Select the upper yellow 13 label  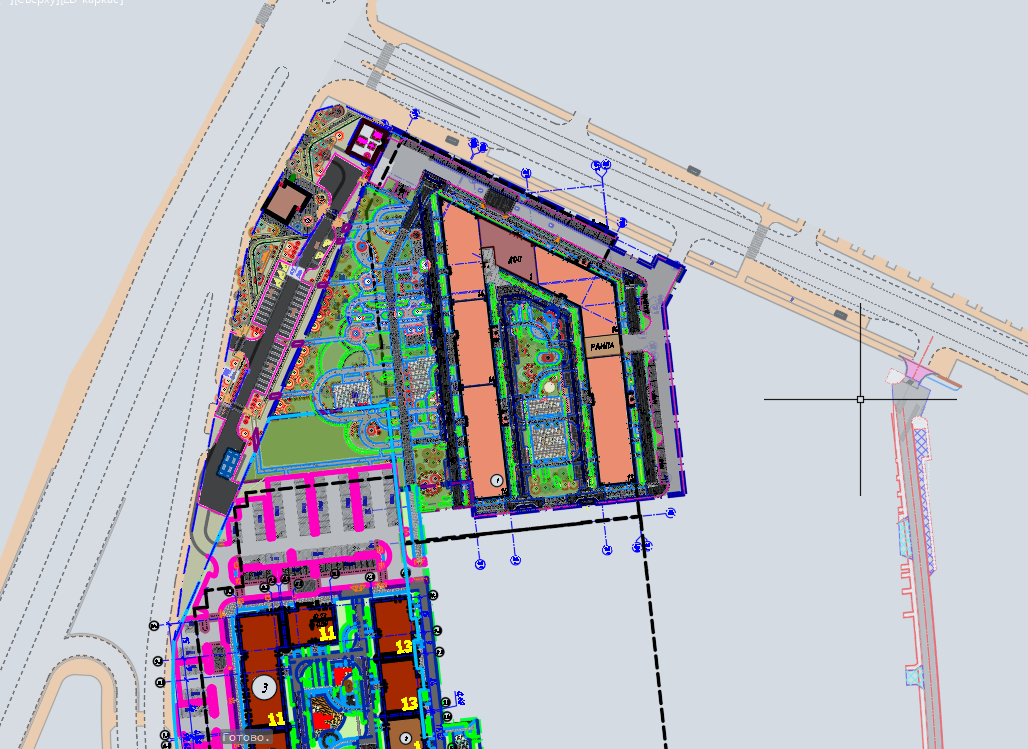404,646
